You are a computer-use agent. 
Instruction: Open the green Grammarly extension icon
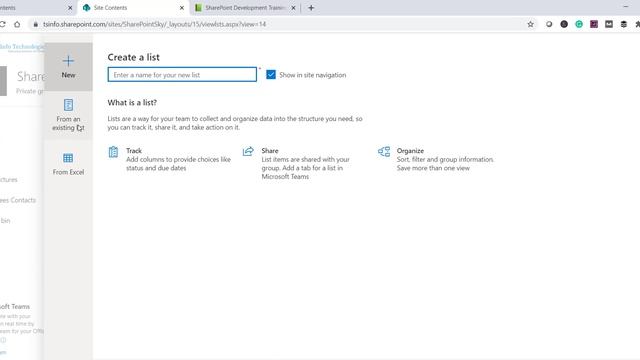[x=579, y=24]
